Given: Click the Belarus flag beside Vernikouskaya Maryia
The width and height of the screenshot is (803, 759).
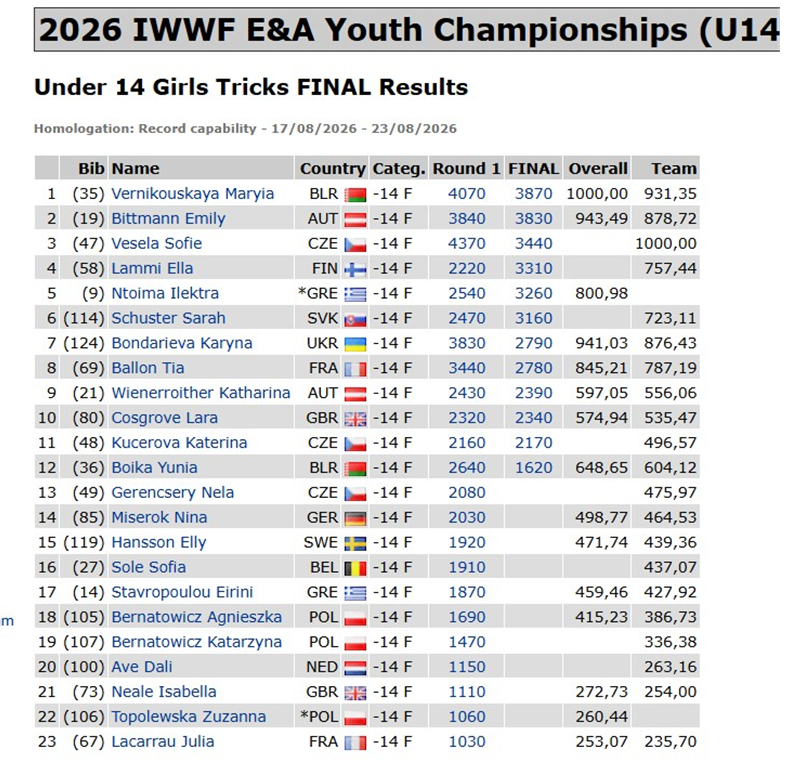Looking at the screenshot, I should point(355,195).
